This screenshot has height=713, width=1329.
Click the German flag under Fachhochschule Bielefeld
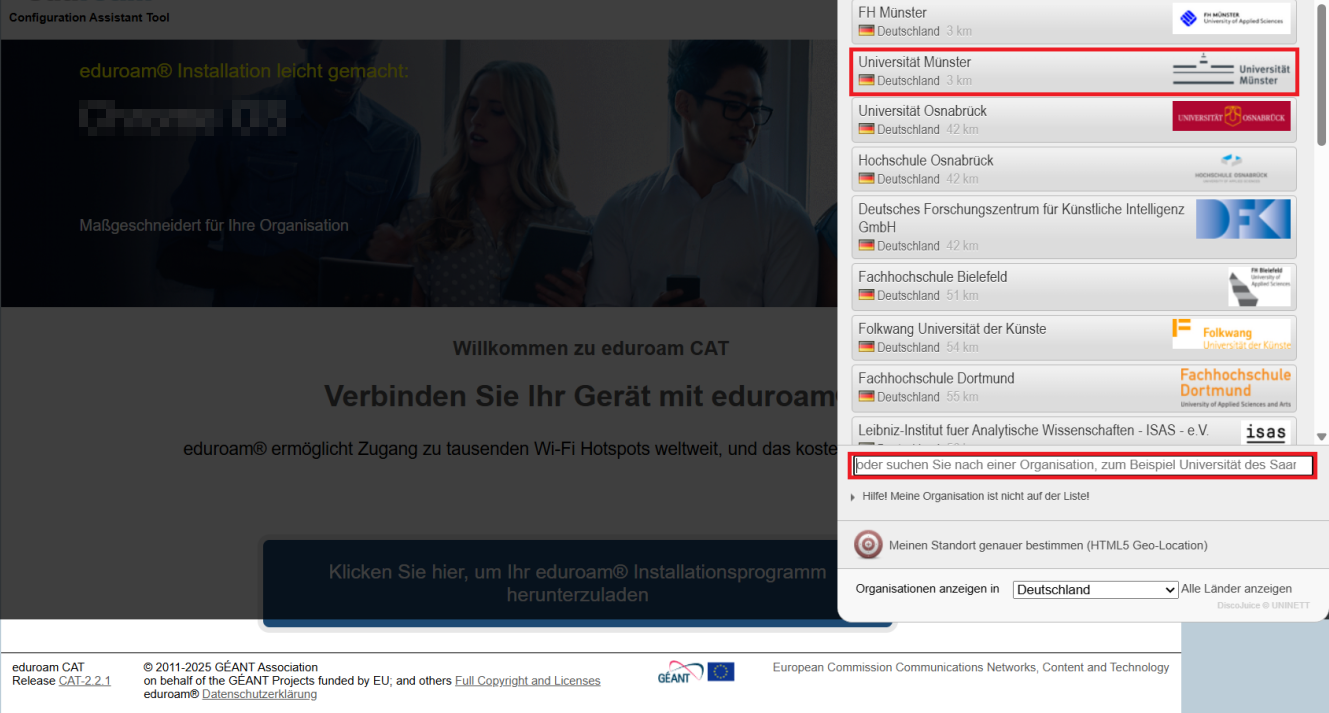pos(866,295)
